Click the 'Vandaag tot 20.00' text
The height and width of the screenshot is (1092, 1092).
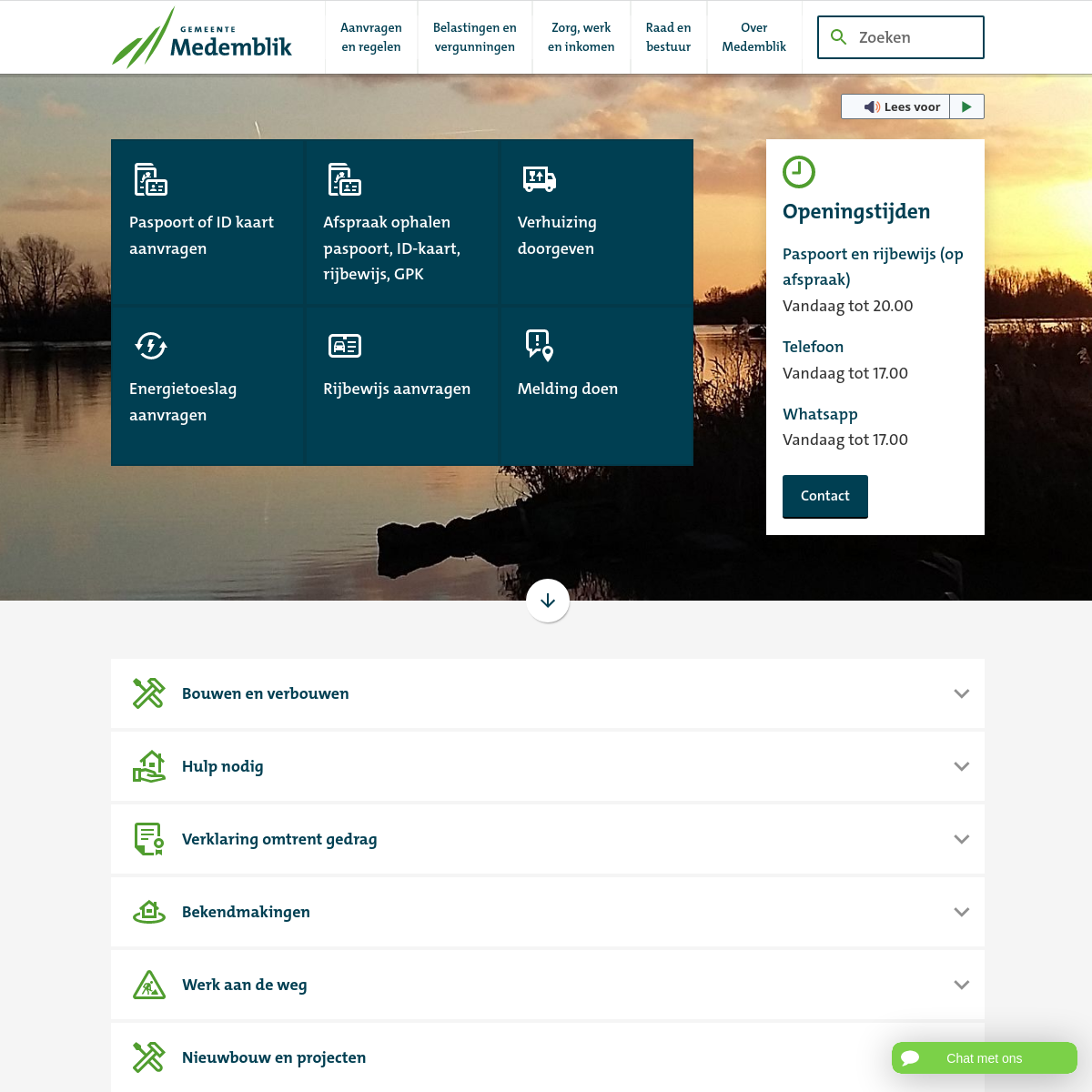click(848, 306)
